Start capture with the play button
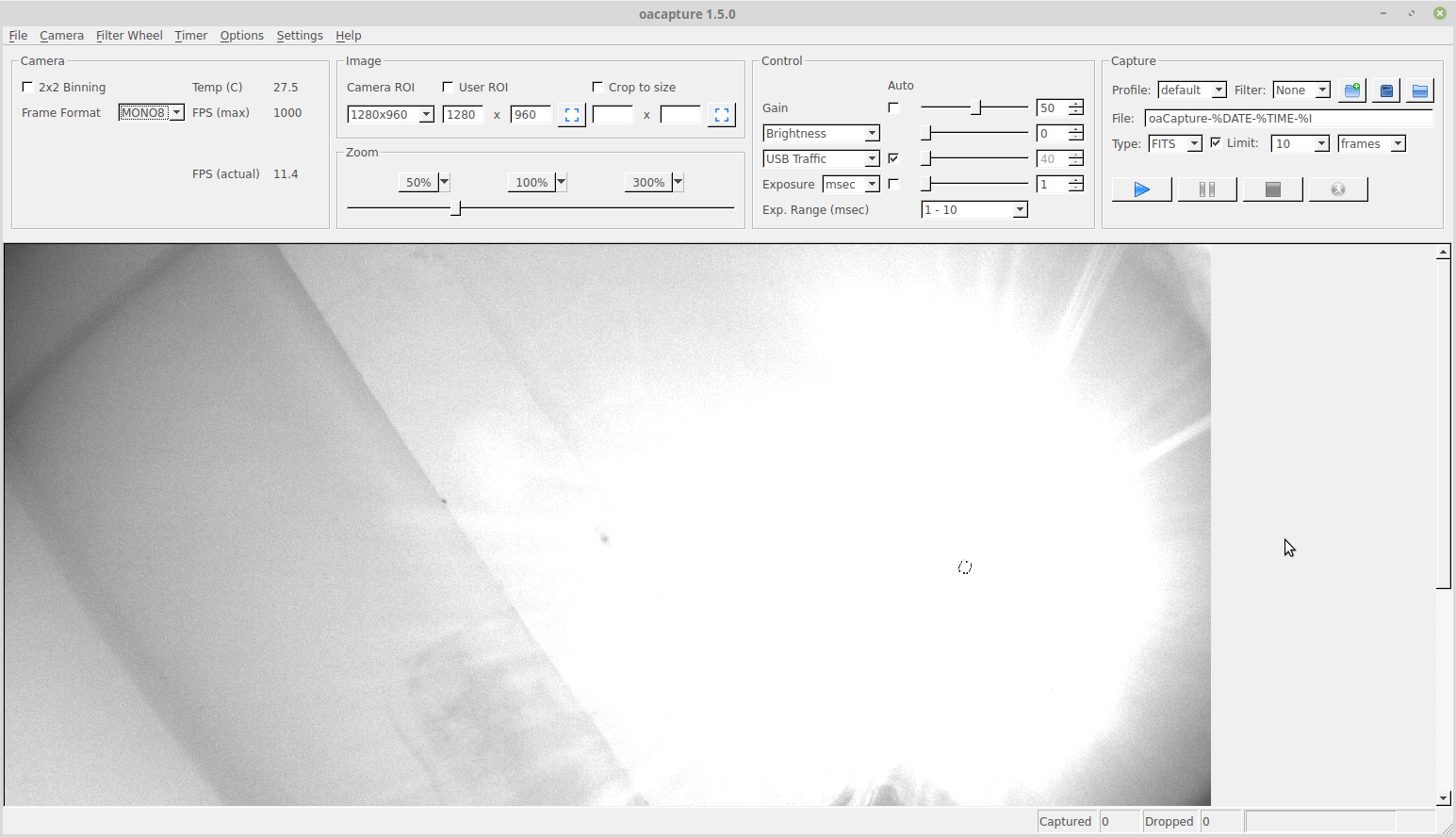Viewport: 1456px width, 837px height. pyautogui.click(x=1141, y=189)
